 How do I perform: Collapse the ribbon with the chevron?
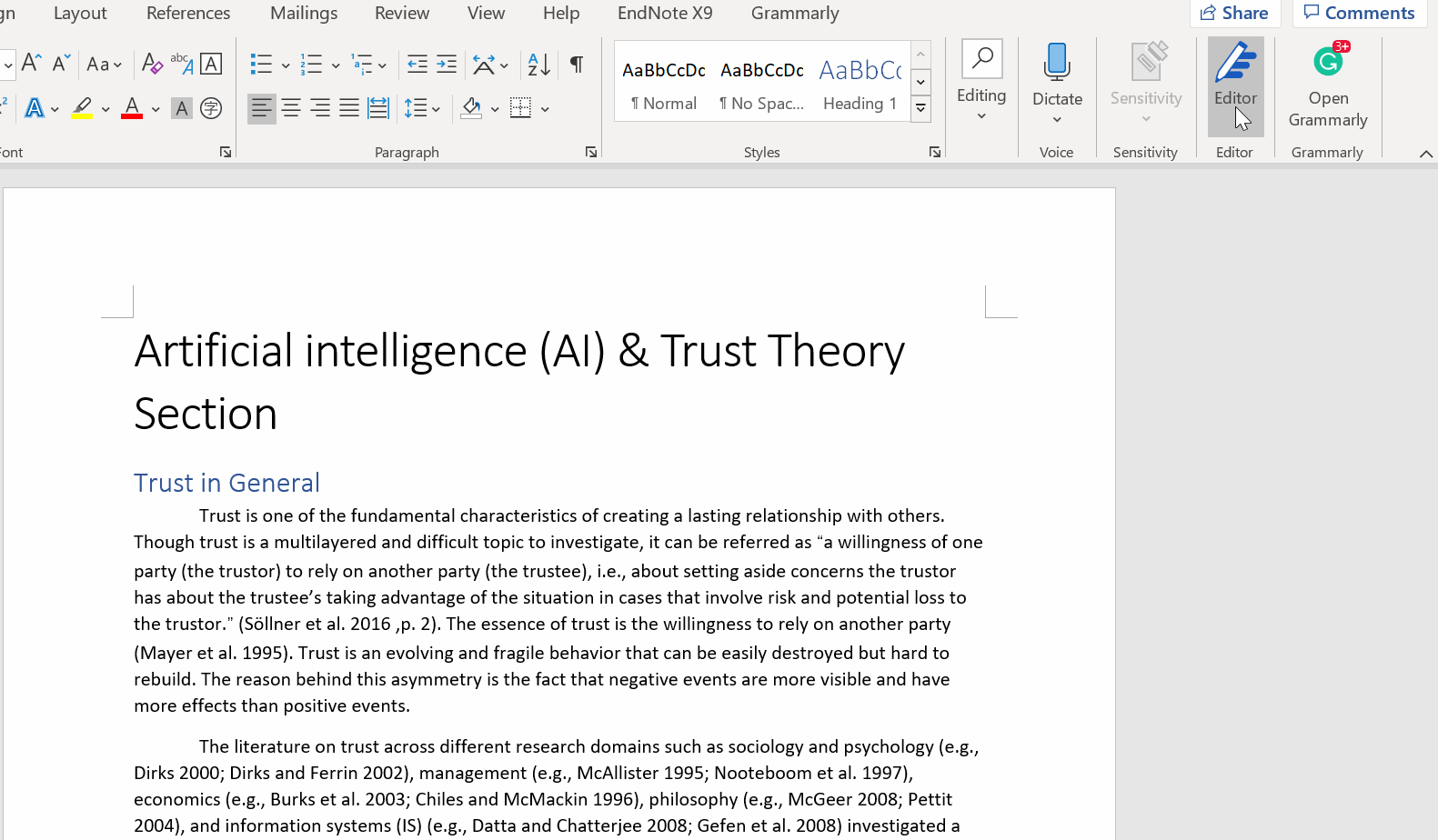pos(1426,154)
